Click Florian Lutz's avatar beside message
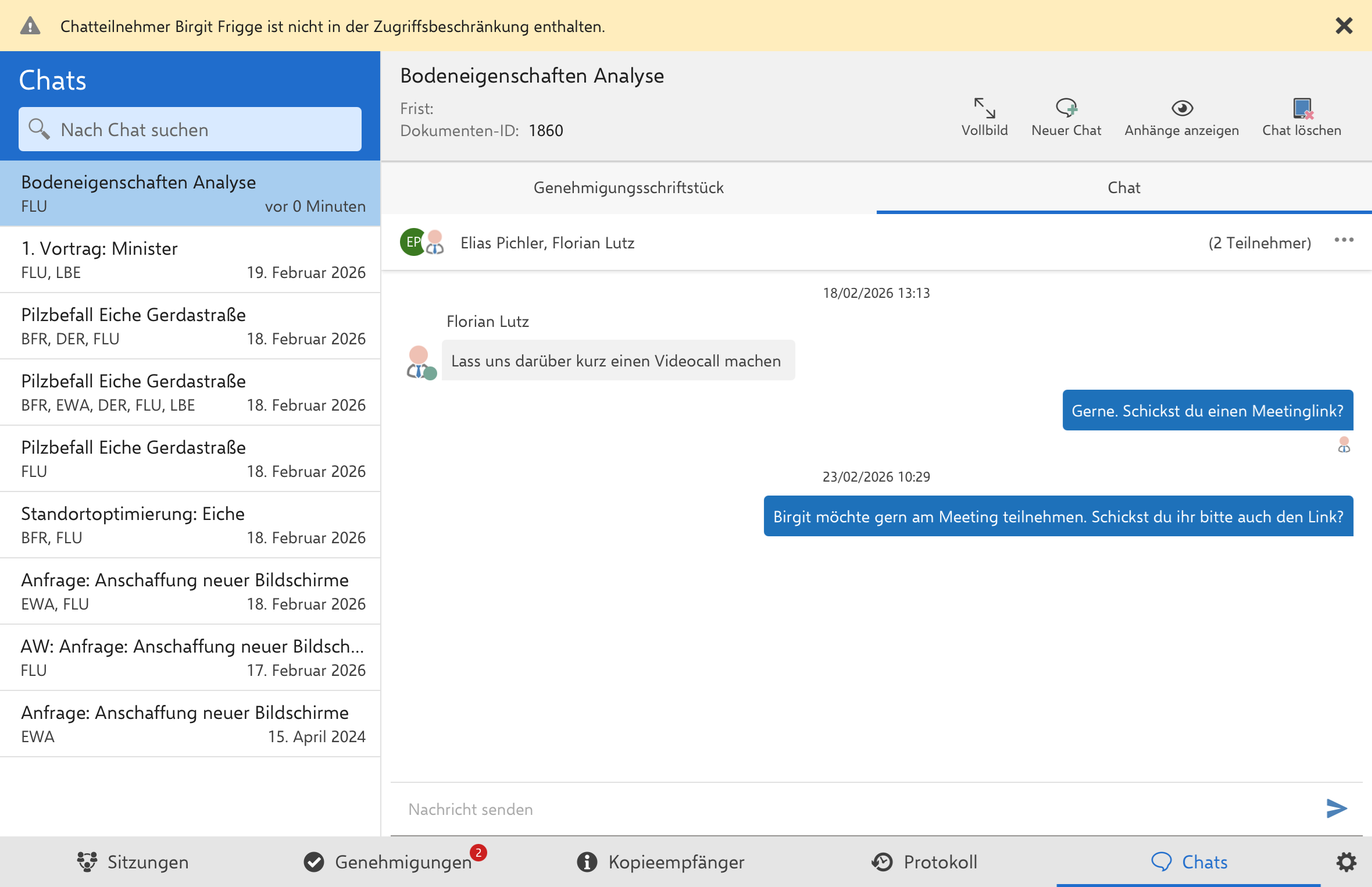The image size is (1372, 887). [x=420, y=362]
